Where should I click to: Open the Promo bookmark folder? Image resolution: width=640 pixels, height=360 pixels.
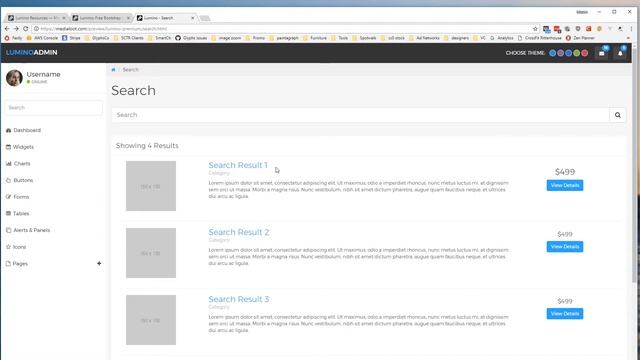tap(256, 38)
